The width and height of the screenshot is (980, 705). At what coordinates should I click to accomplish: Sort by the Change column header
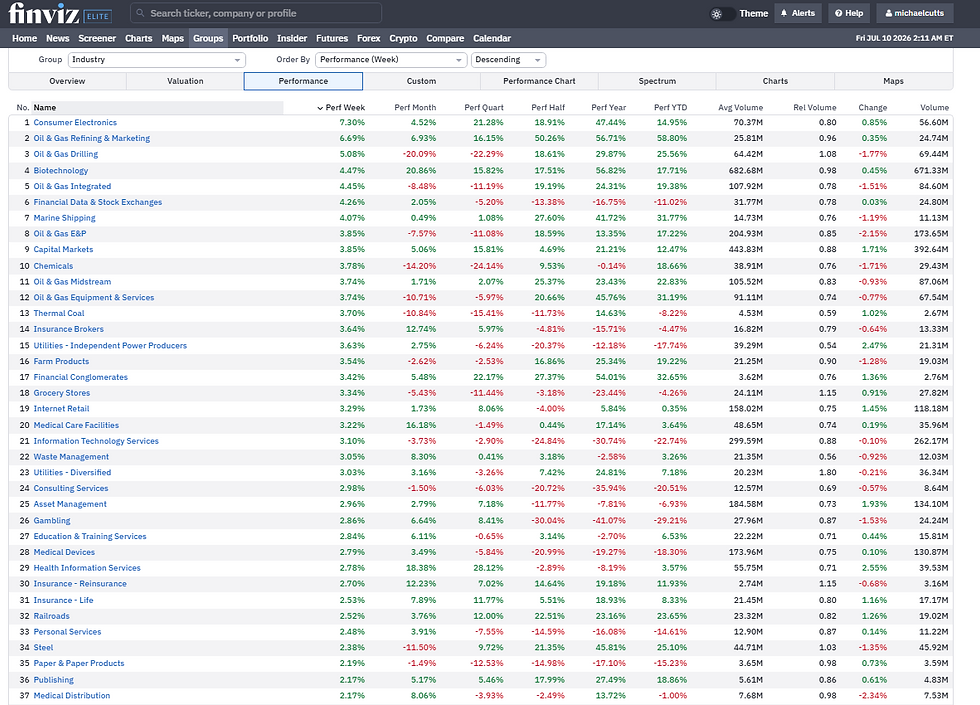[872, 108]
